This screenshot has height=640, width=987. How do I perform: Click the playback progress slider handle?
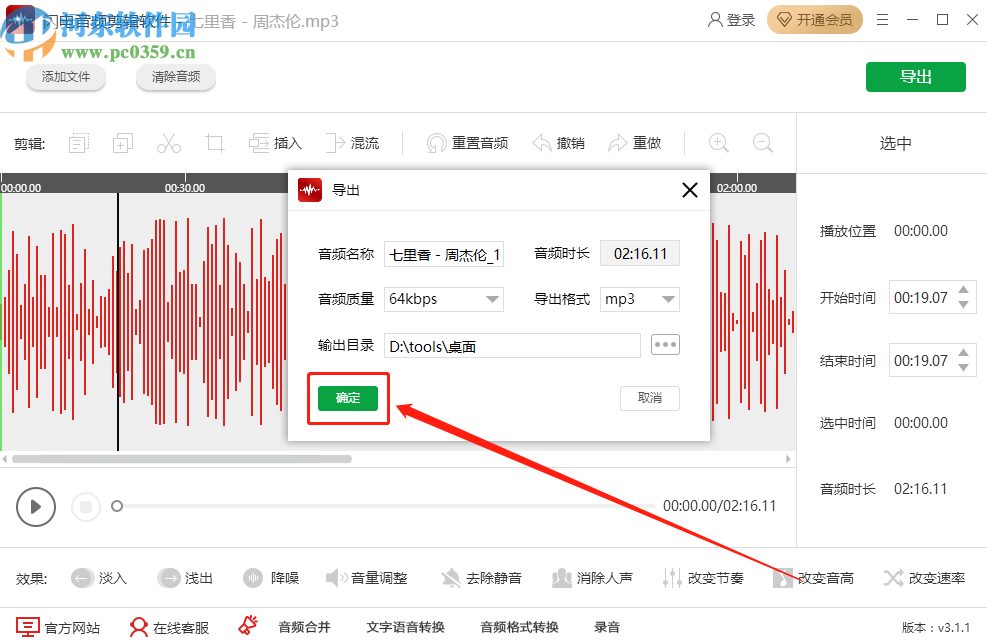click(x=116, y=507)
